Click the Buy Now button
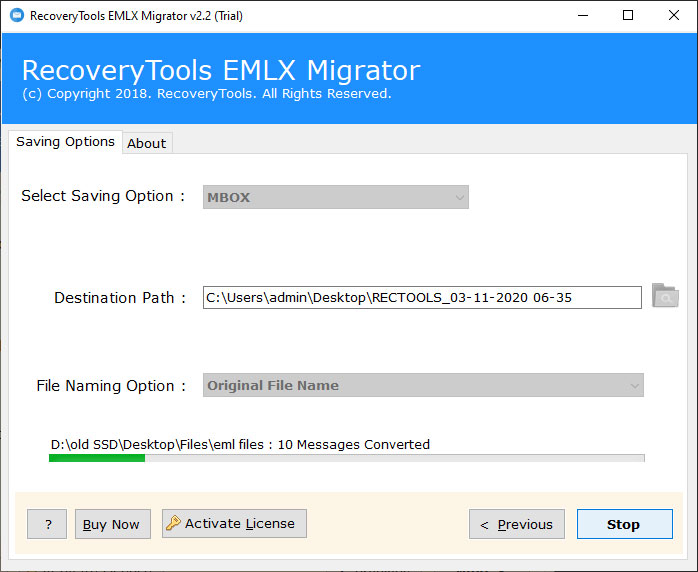698x572 pixels. point(113,524)
